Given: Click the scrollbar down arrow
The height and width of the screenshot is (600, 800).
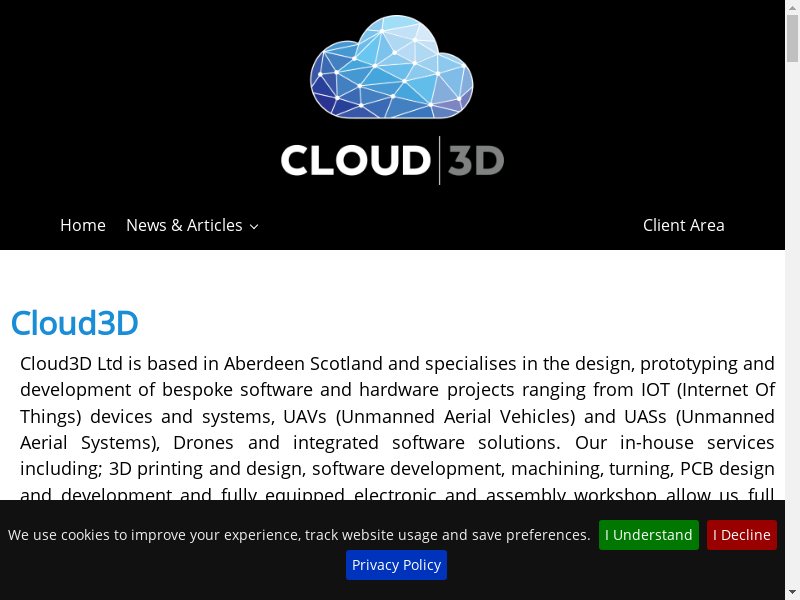Looking at the screenshot, I should (x=792, y=592).
